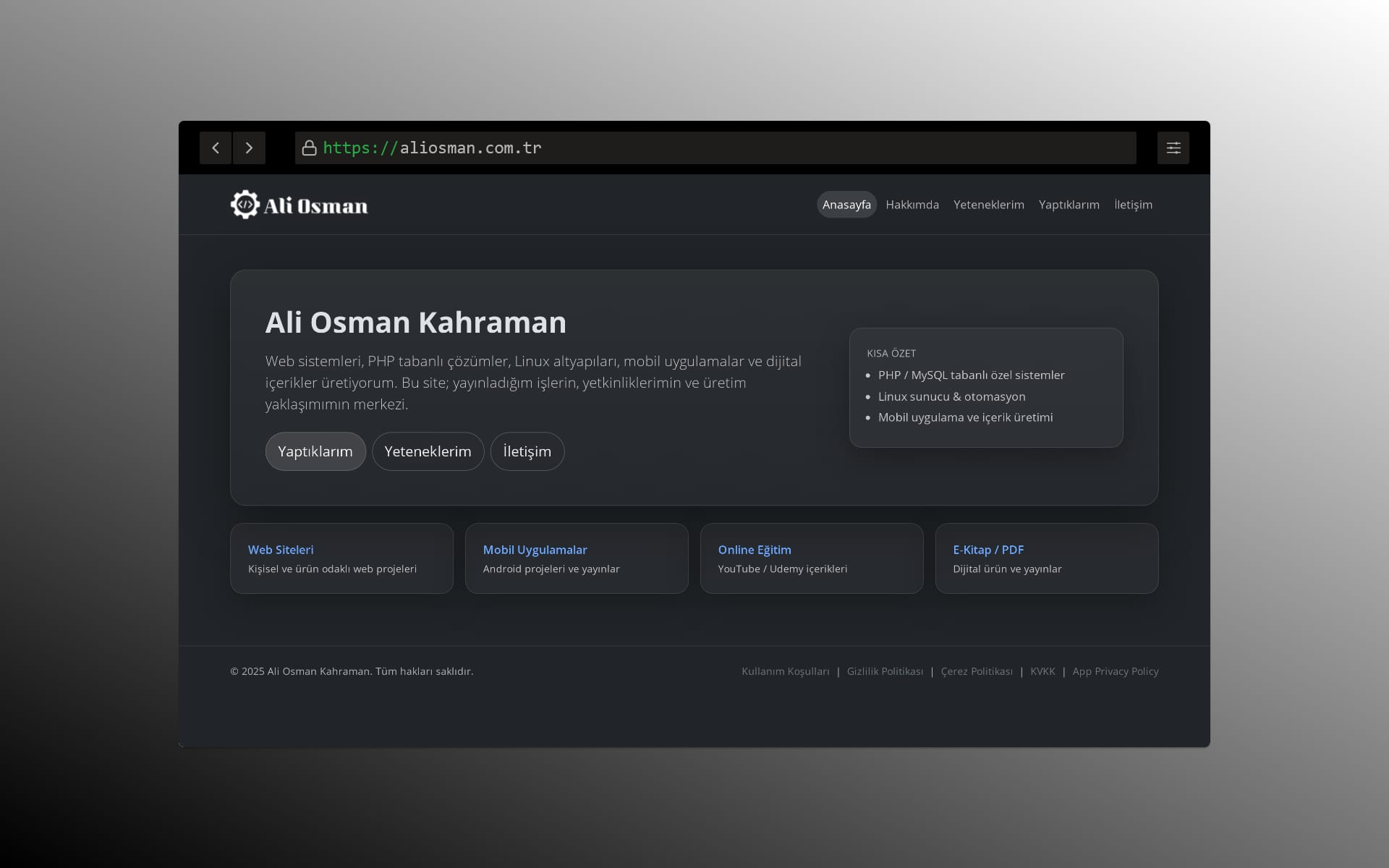Open the Kullanım Koşulları footer link

click(786, 671)
